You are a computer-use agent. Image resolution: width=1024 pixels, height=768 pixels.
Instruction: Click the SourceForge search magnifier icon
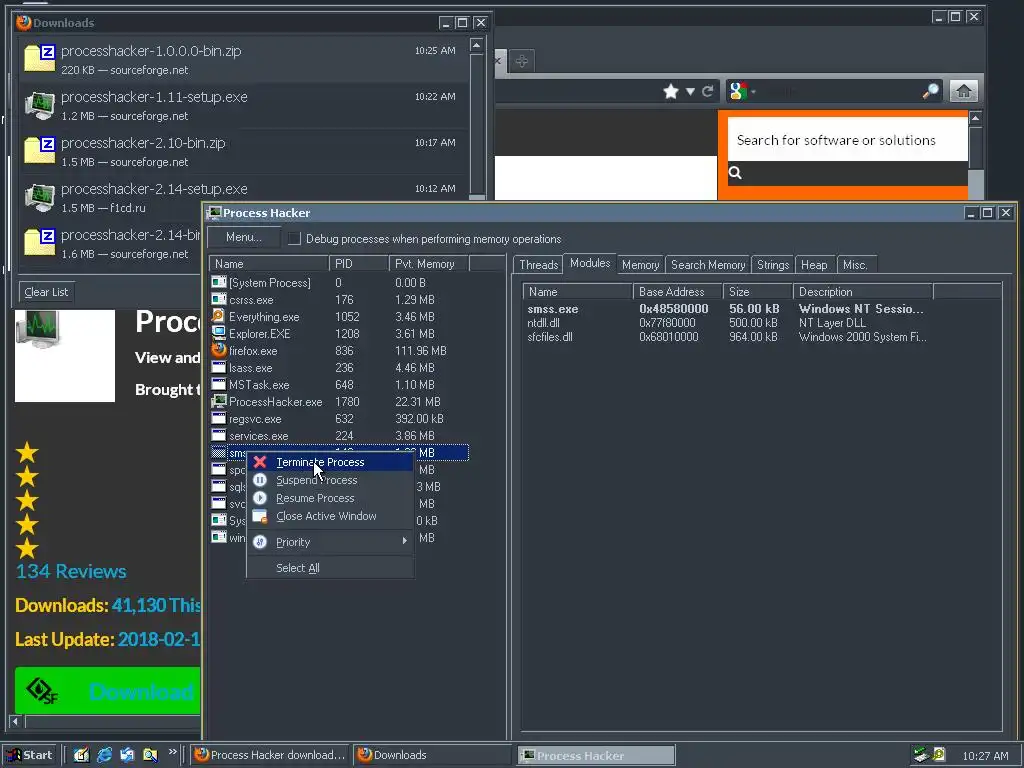[735, 172]
